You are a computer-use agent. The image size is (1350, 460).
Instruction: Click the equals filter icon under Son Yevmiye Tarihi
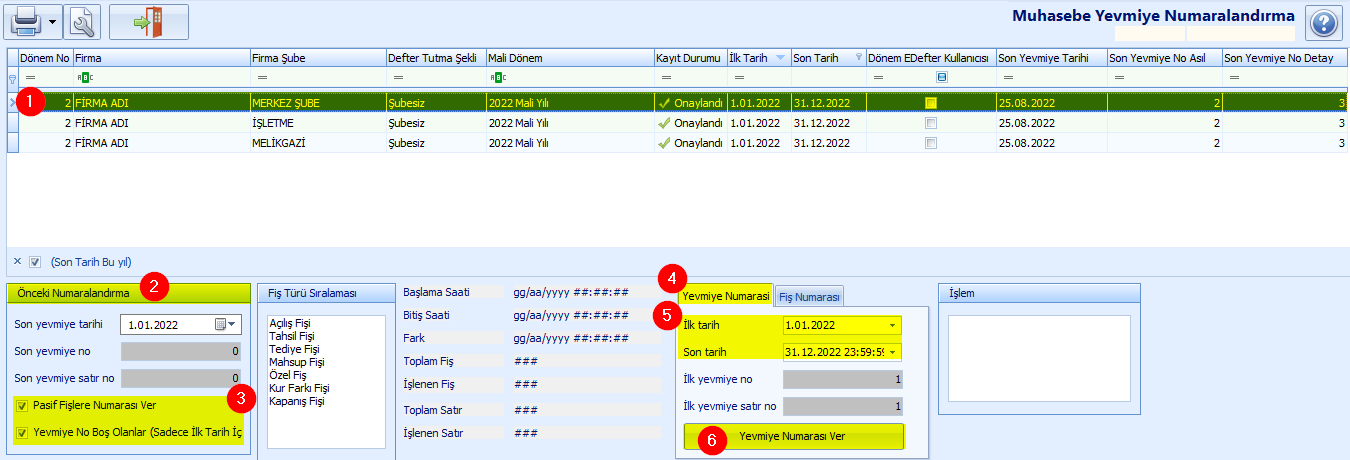[1009, 78]
